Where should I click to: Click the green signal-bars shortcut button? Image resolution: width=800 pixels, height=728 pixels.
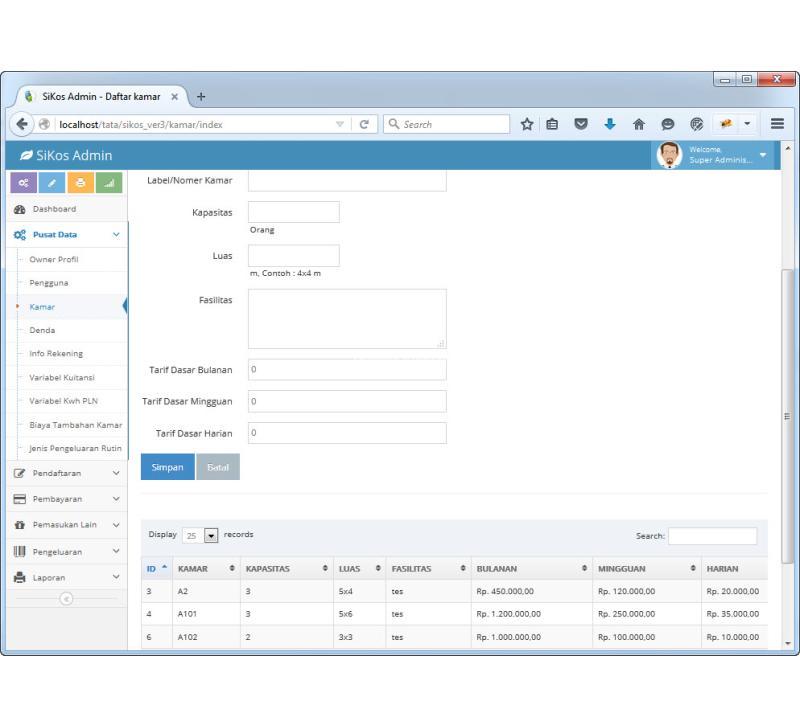coord(109,182)
